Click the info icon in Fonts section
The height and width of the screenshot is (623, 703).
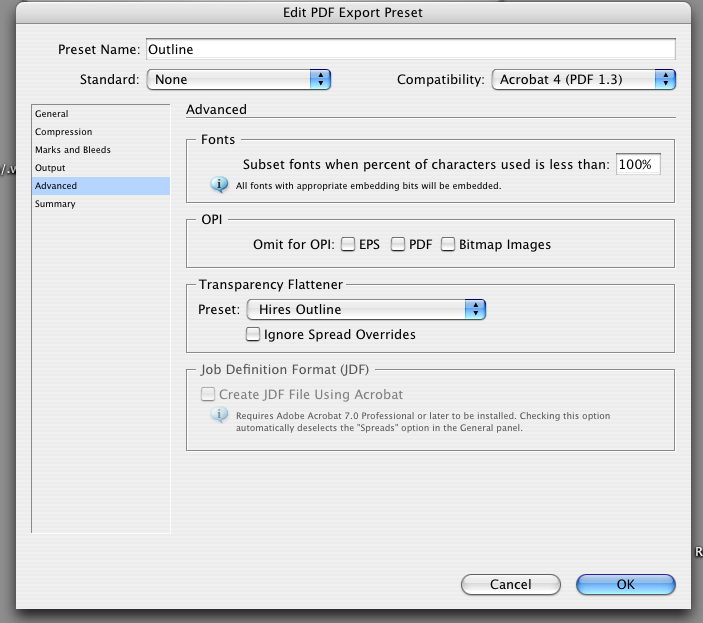pos(219,185)
